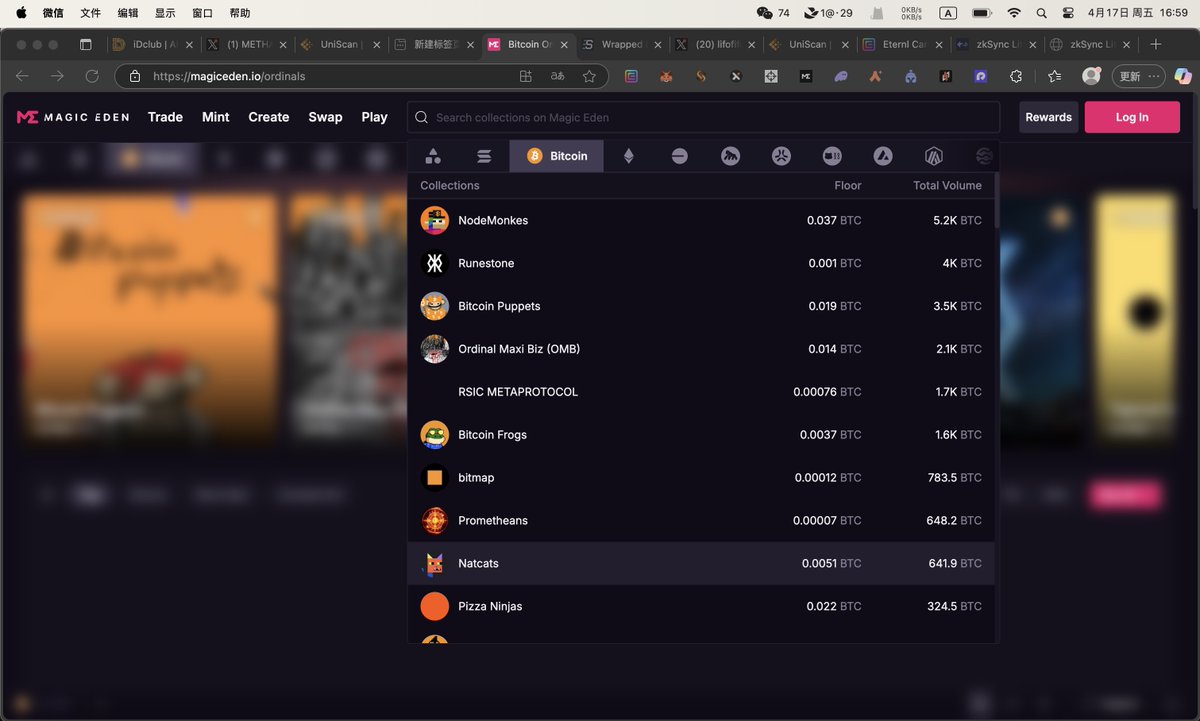The height and width of the screenshot is (721, 1200).
Task: Open the Magic Eden wallet extension
Action: tap(805, 76)
